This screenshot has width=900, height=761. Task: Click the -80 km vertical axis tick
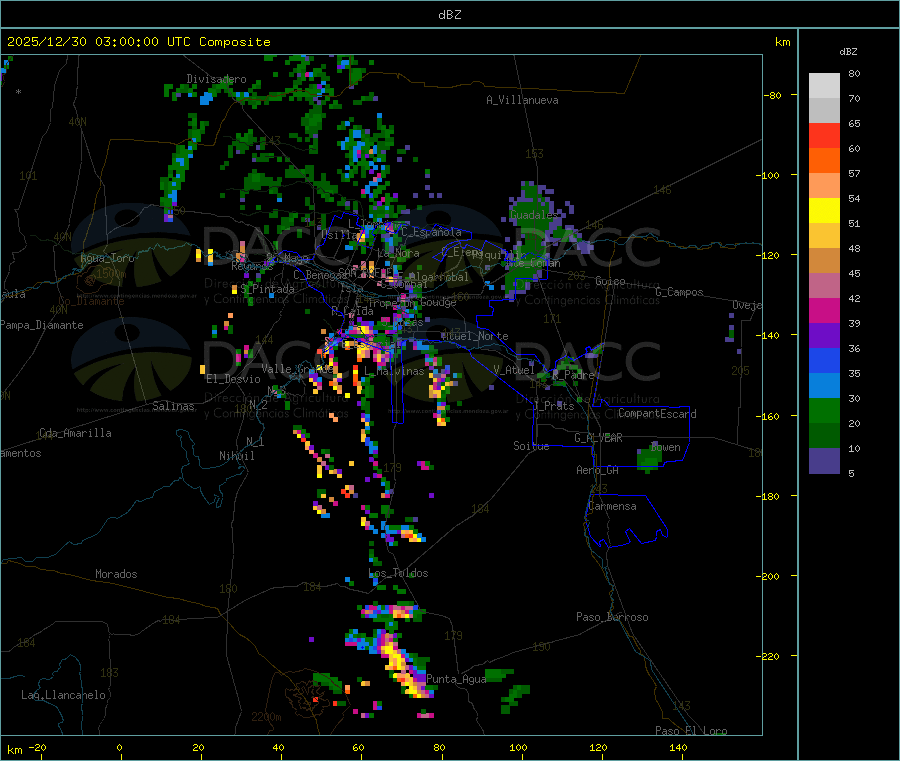[773, 95]
